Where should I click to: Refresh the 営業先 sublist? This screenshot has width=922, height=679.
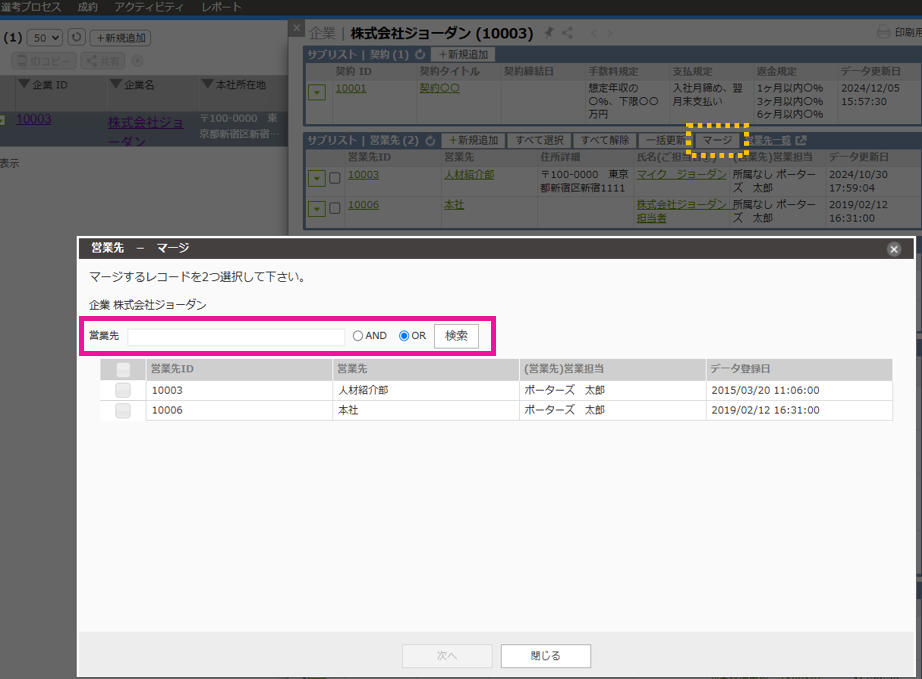coord(430,141)
